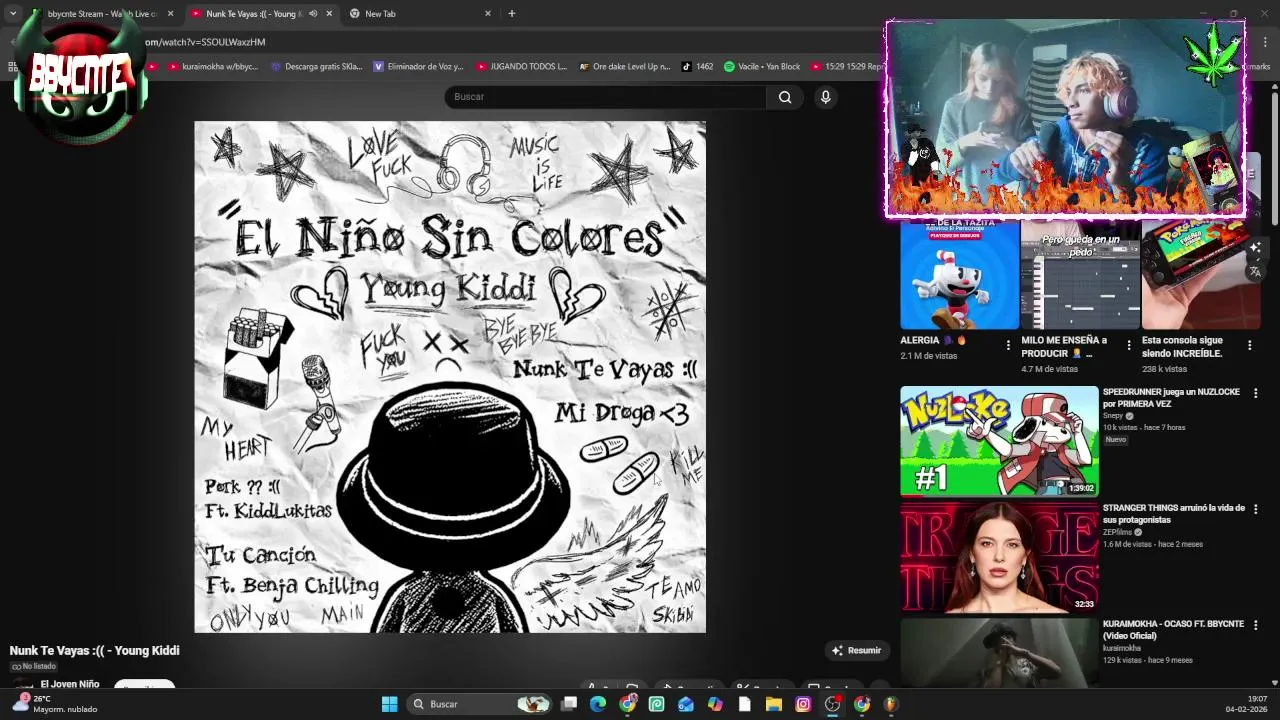Open the Snepy channel name
This screenshot has width=1280, height=720.
(x=1113, y=416)
